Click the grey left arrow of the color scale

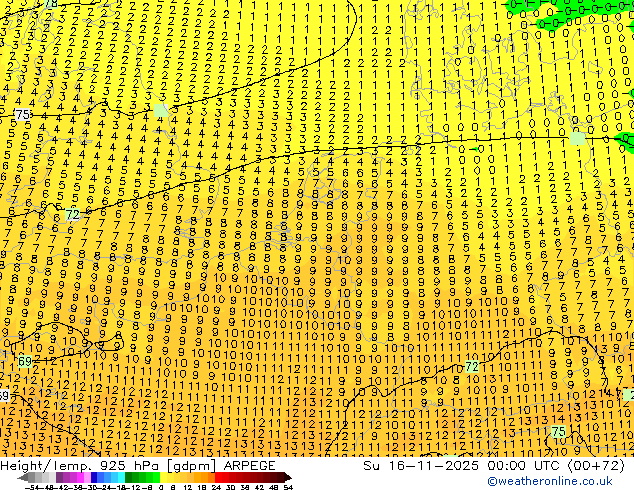pyautogui.click(x=23, y=478)
